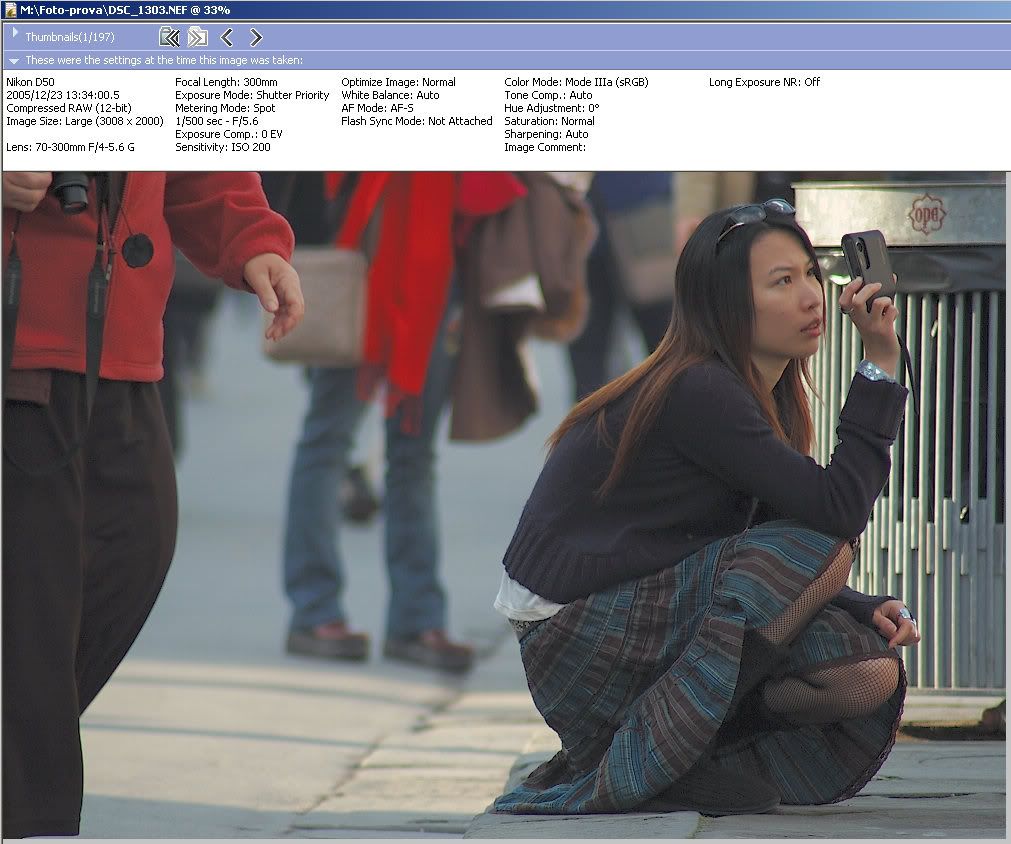Image resolution: width=1011 pixels, height=844 pixels.
Task: Click 'White Balance: Auto' text
Action: click(x=390, y=95)
